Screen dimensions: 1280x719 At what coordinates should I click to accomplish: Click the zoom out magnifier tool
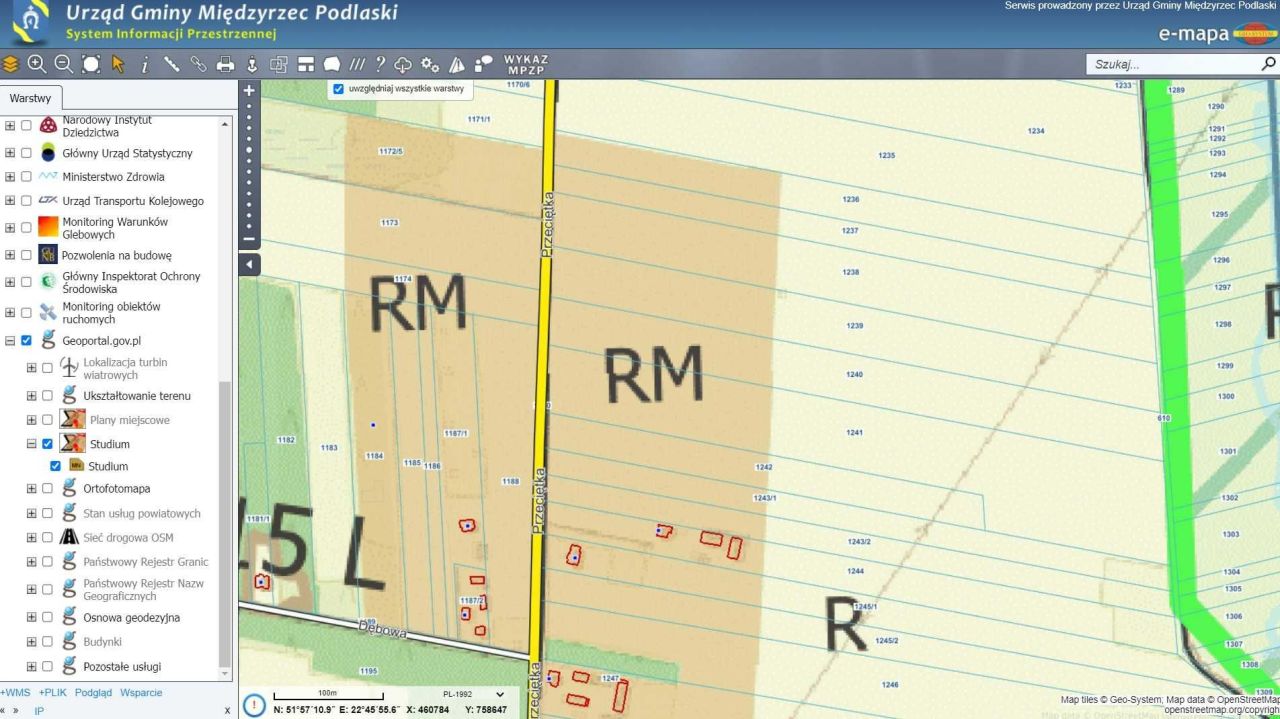tap(63, 64)
